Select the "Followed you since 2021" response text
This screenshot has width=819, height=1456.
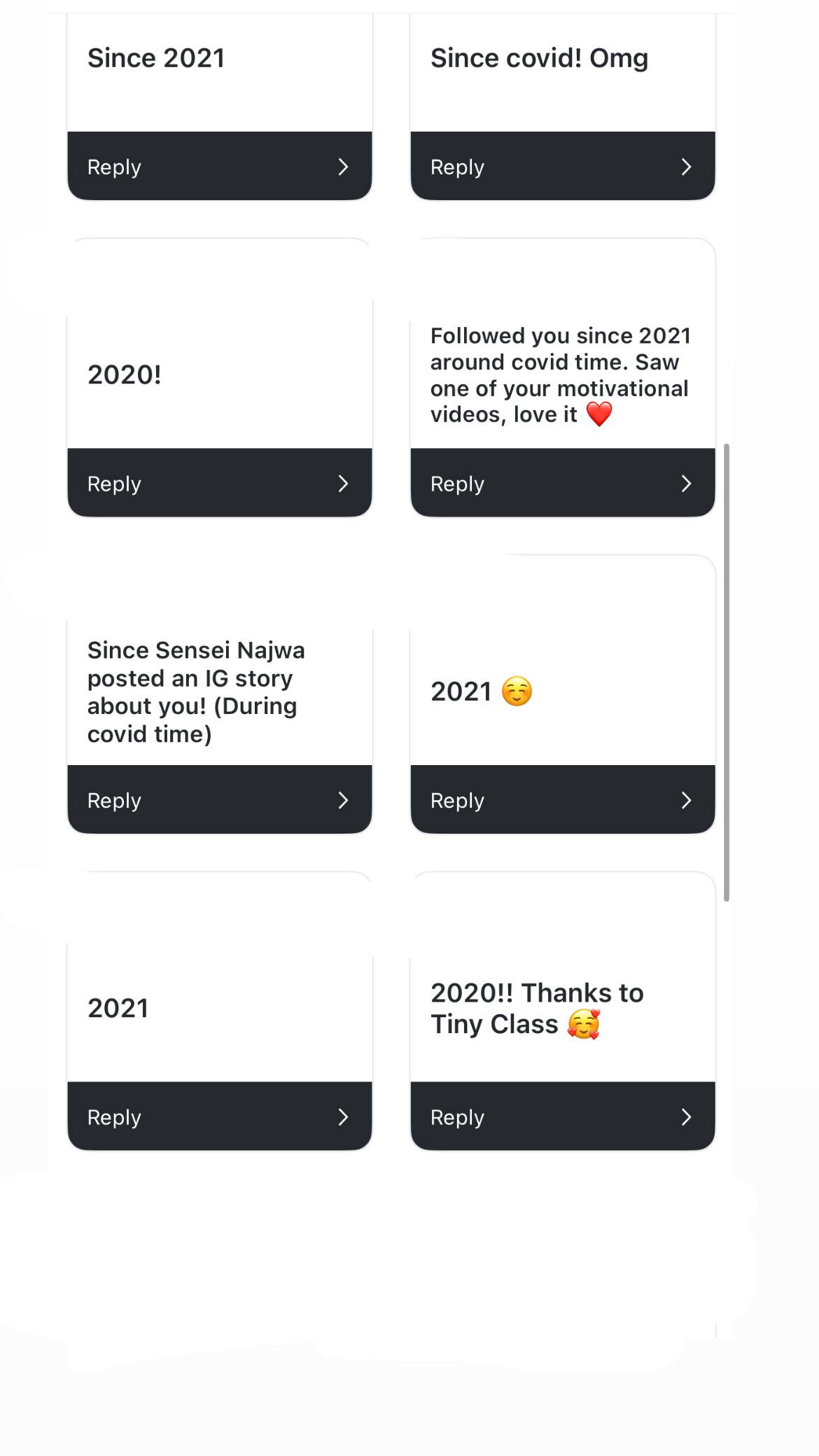pos(559,375)
